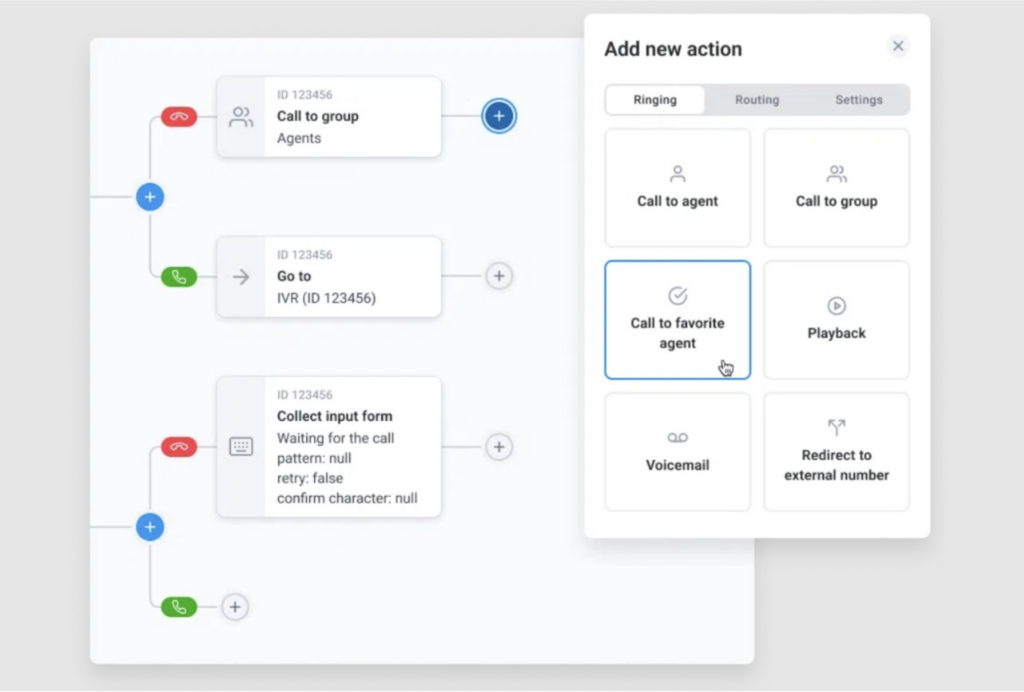Viewport: 1024px width, 692px height.
Task: Click the plus next to the bottom green phone
Action: (x=235, y=607)
